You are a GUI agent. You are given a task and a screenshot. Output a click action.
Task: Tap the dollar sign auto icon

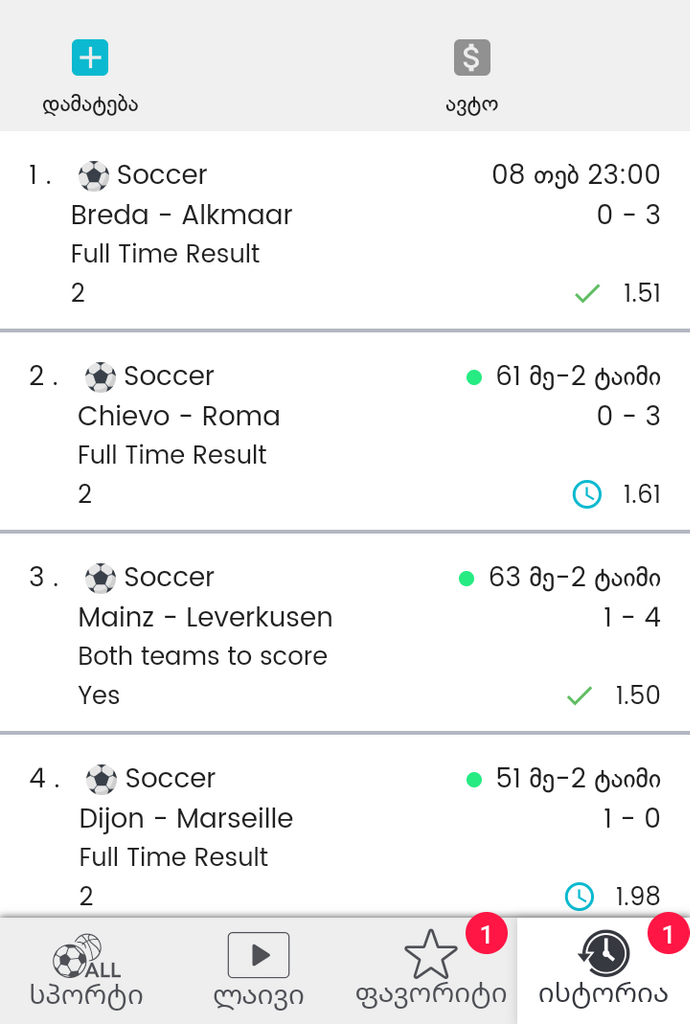[471, 58]
